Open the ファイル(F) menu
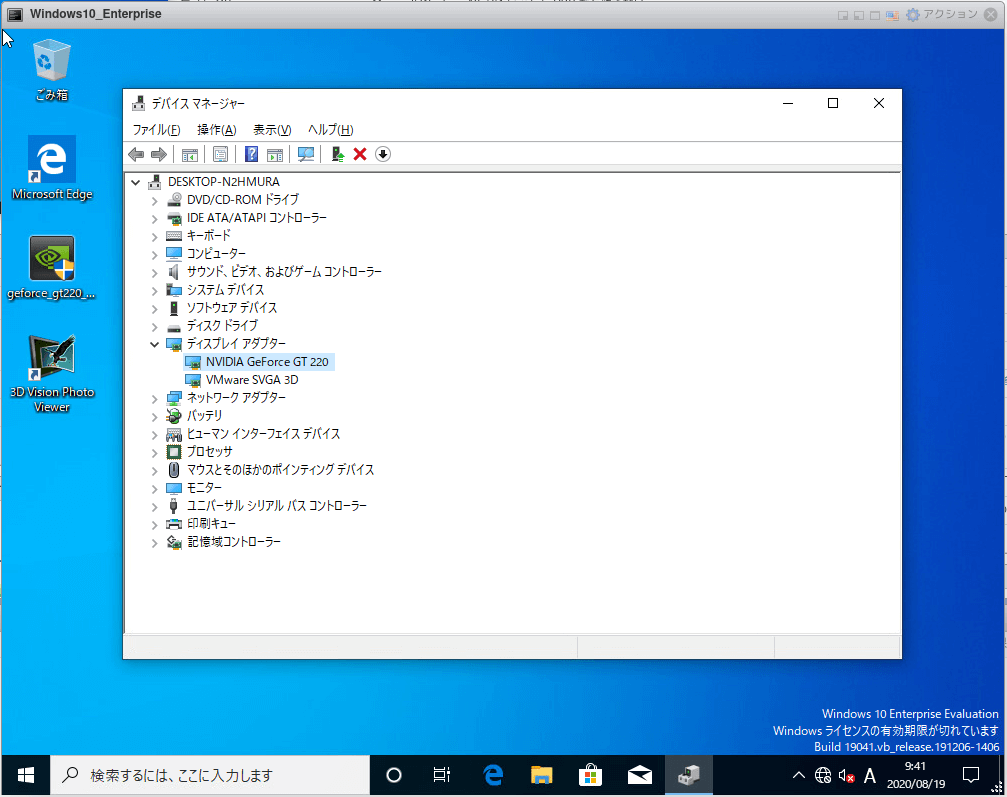 [x=156, y=130]
